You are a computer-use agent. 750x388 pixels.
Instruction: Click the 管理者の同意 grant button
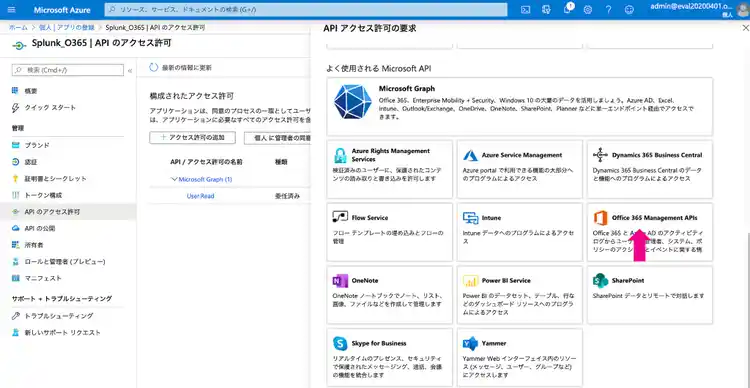coord(277,138)
